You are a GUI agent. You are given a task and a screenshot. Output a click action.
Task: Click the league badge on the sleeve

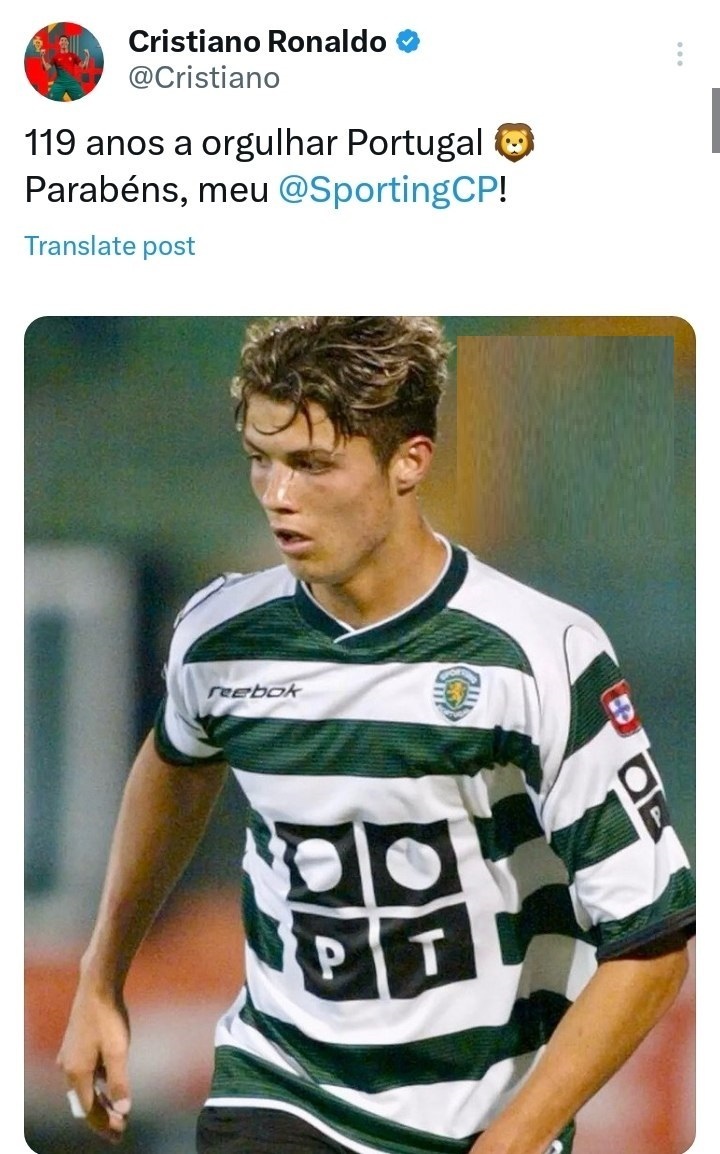pyautogui.click(x=621, y=708)
